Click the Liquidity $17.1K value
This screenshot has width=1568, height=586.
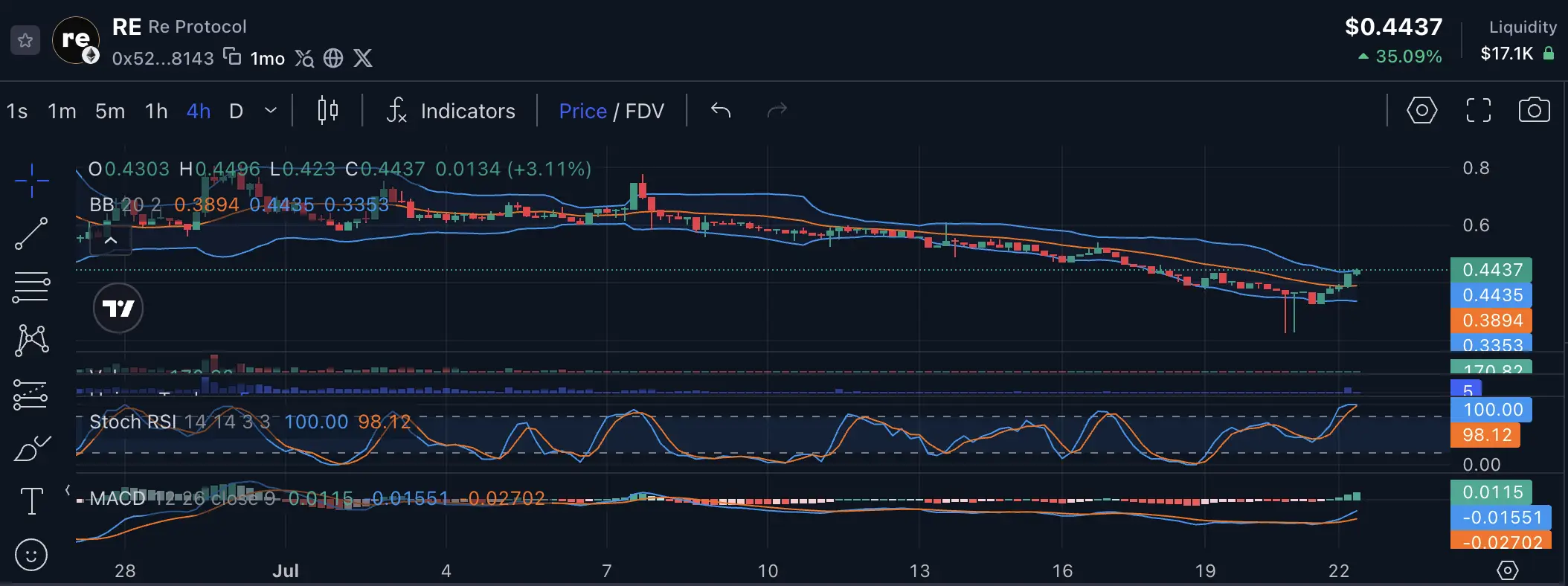1506,54
